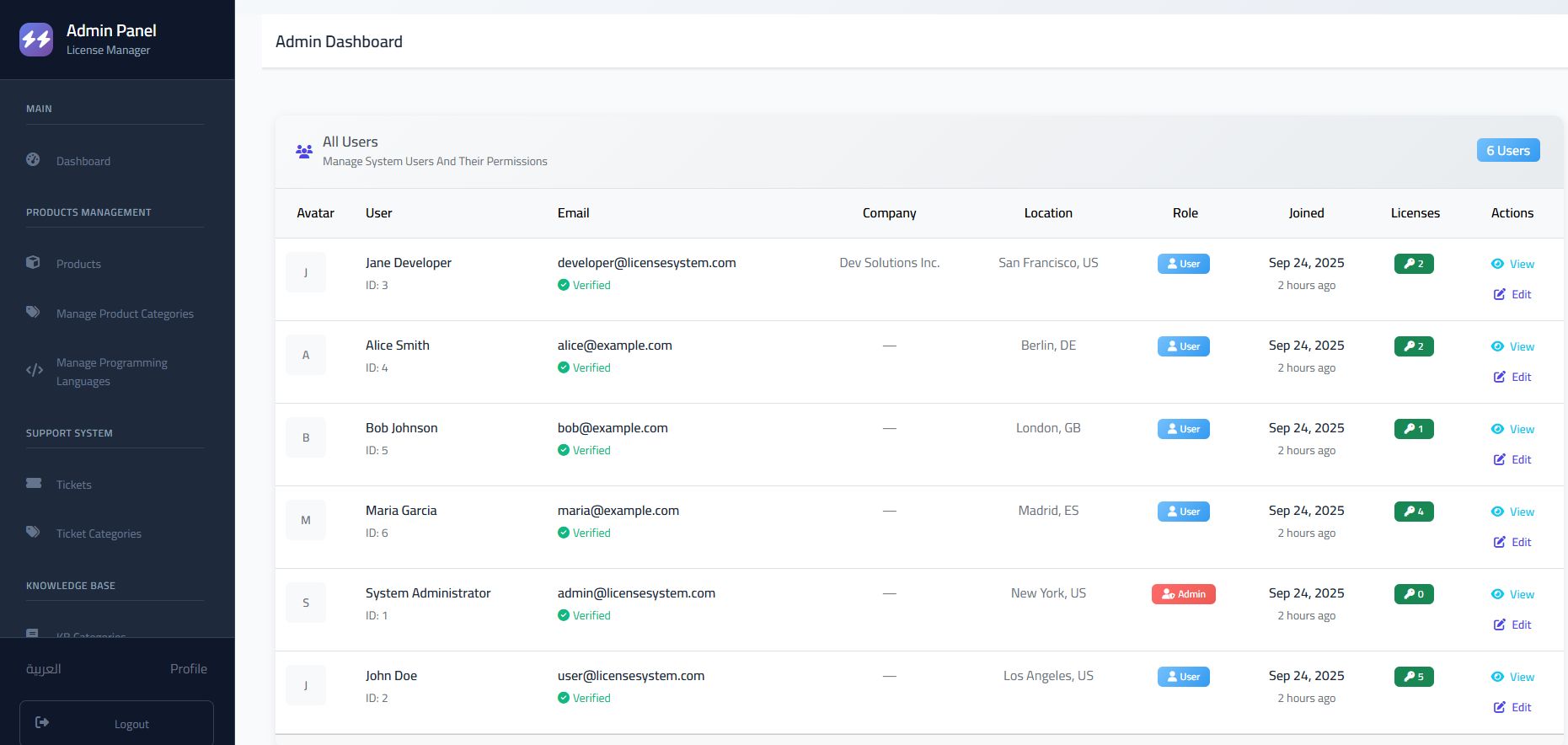Image resolution: width=1568 pixels, height=745 pixels.
Task: Select Bob Johnson's avatar thumbnail
Action: coord(306,438)
